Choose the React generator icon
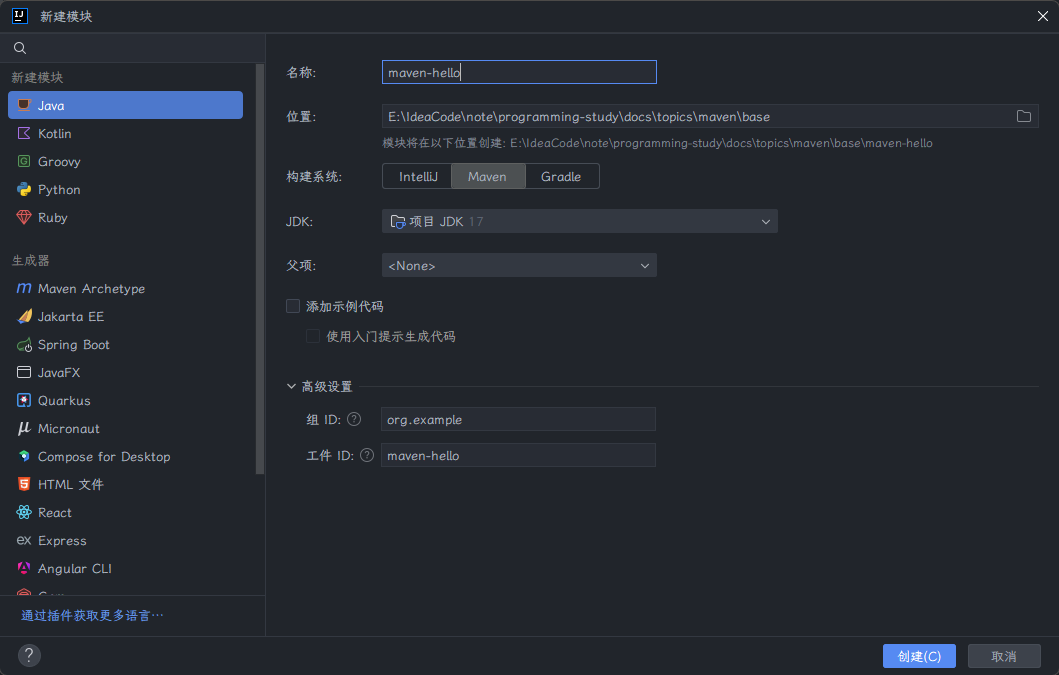The height and width of the screenshot is (675, 1059). click(24, 512)
